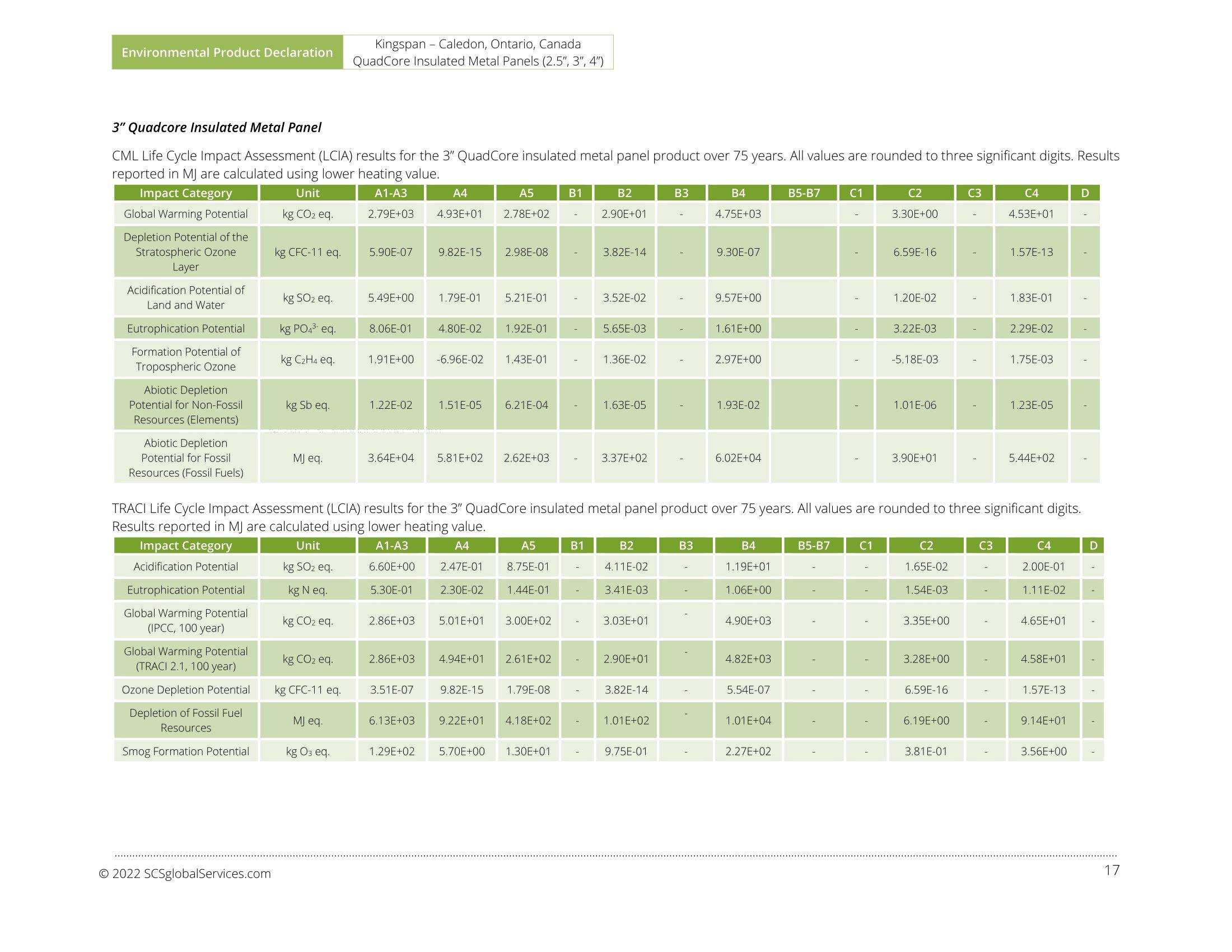Screen dimensions: 1232x952
Task: Click value 6.02E+04 in fossil fuels row
Action: (x=738, y=458)
